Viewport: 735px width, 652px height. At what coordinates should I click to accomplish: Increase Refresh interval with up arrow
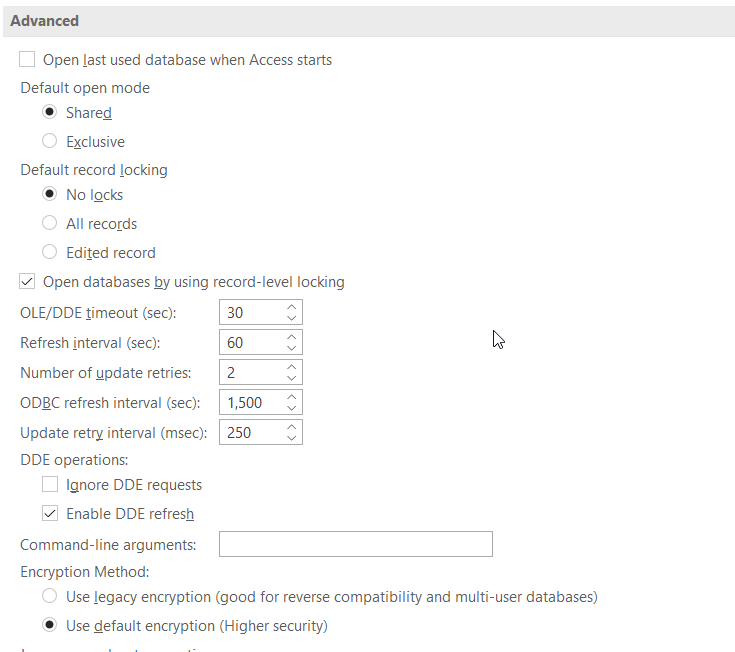point(291,337)
